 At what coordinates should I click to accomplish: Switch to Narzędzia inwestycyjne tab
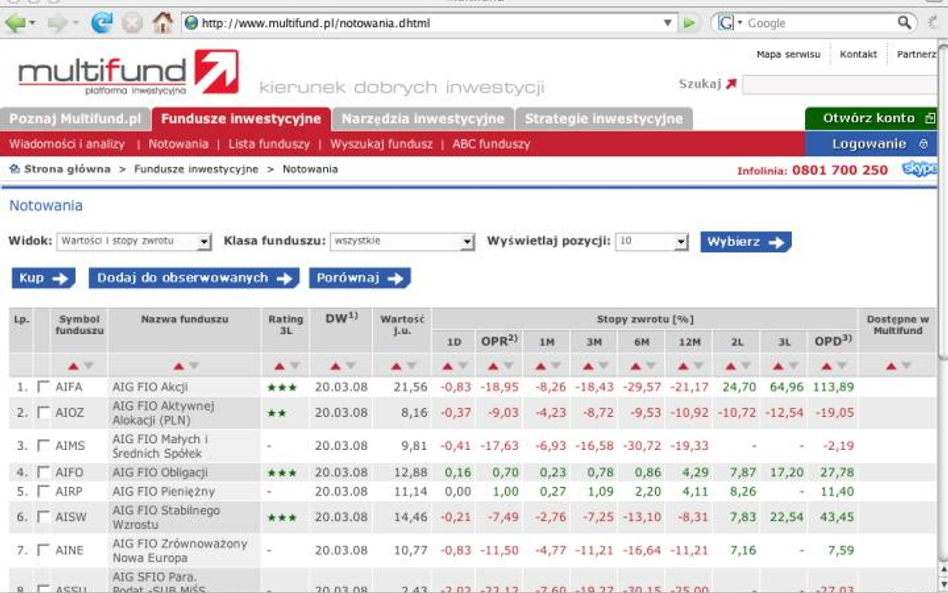tap(421, 119)
